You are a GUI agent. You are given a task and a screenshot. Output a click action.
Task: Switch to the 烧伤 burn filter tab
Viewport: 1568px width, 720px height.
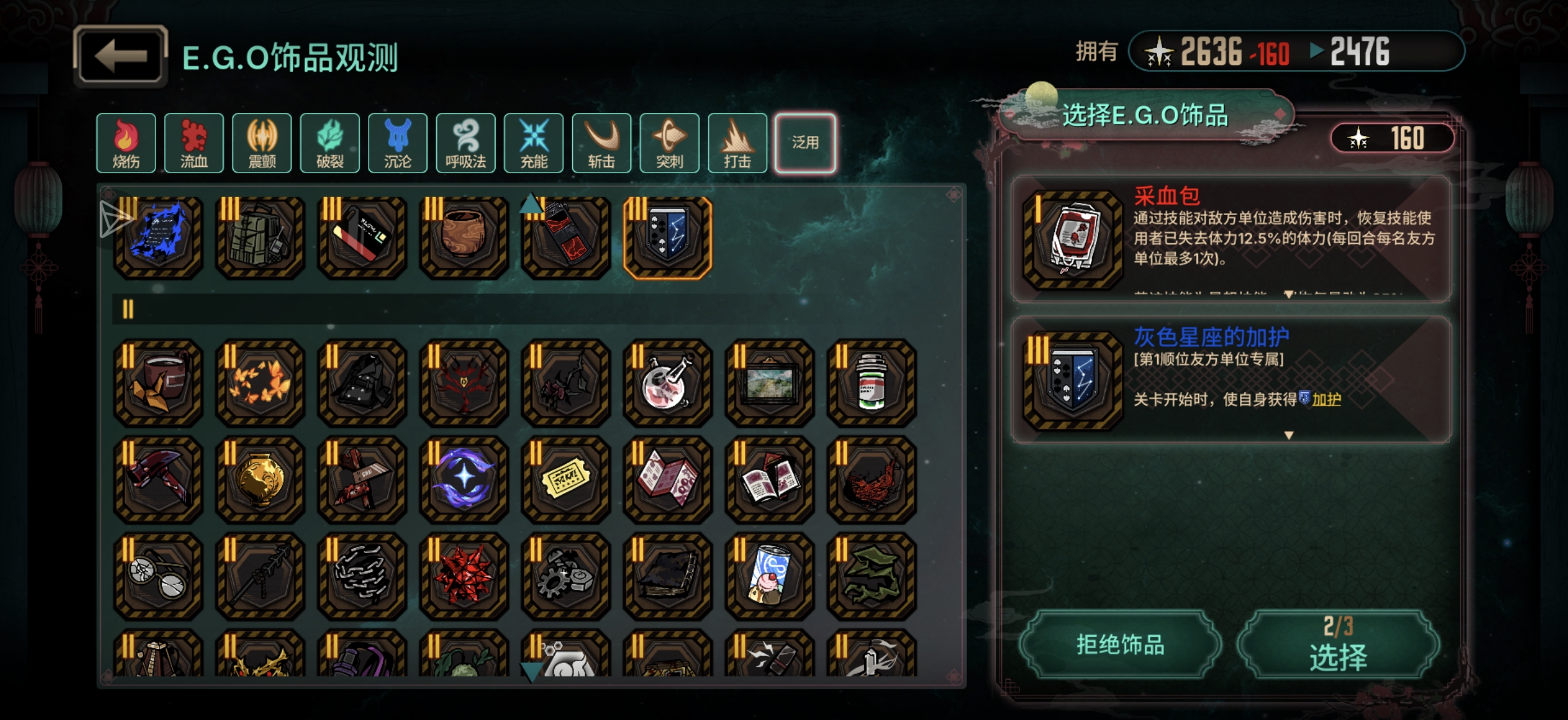click(x=126, y=142)
